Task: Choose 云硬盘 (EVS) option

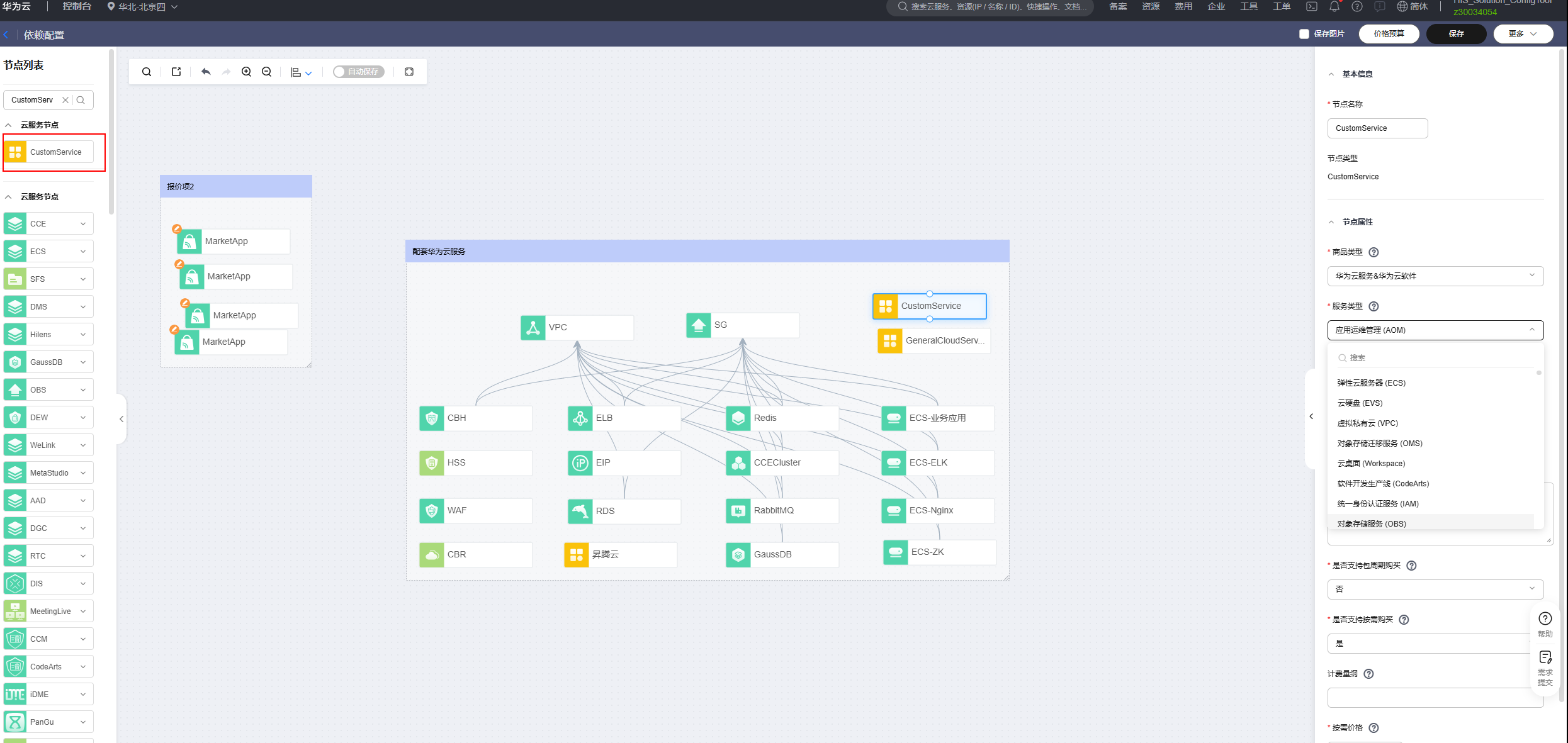Action: pyautogui.click(x=1360, y=403)
